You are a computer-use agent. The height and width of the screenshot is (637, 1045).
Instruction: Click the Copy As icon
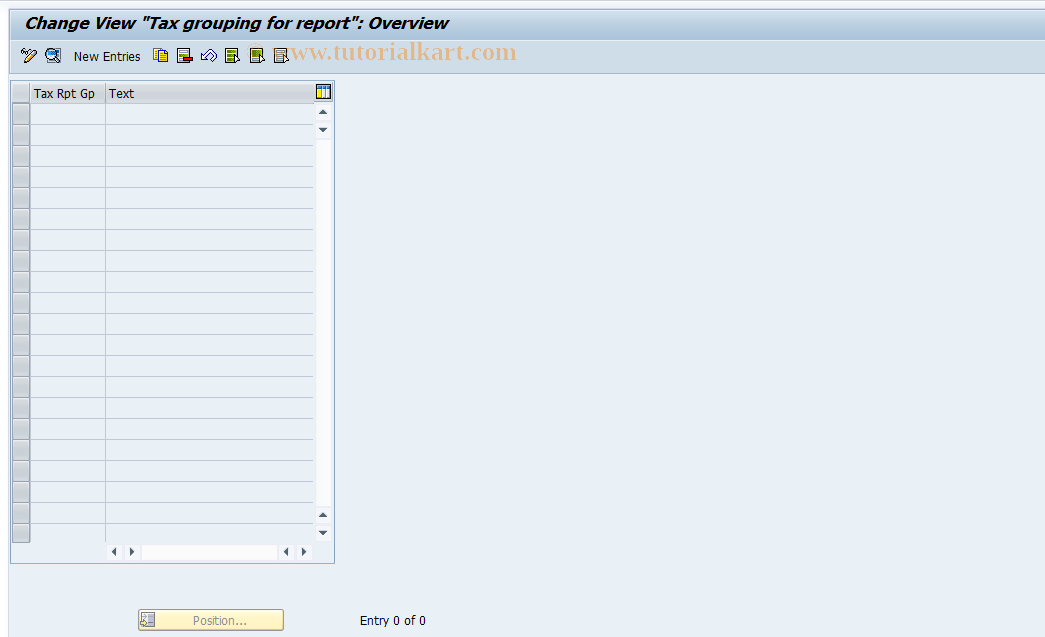pyautogui.click(x=161, y=56)
